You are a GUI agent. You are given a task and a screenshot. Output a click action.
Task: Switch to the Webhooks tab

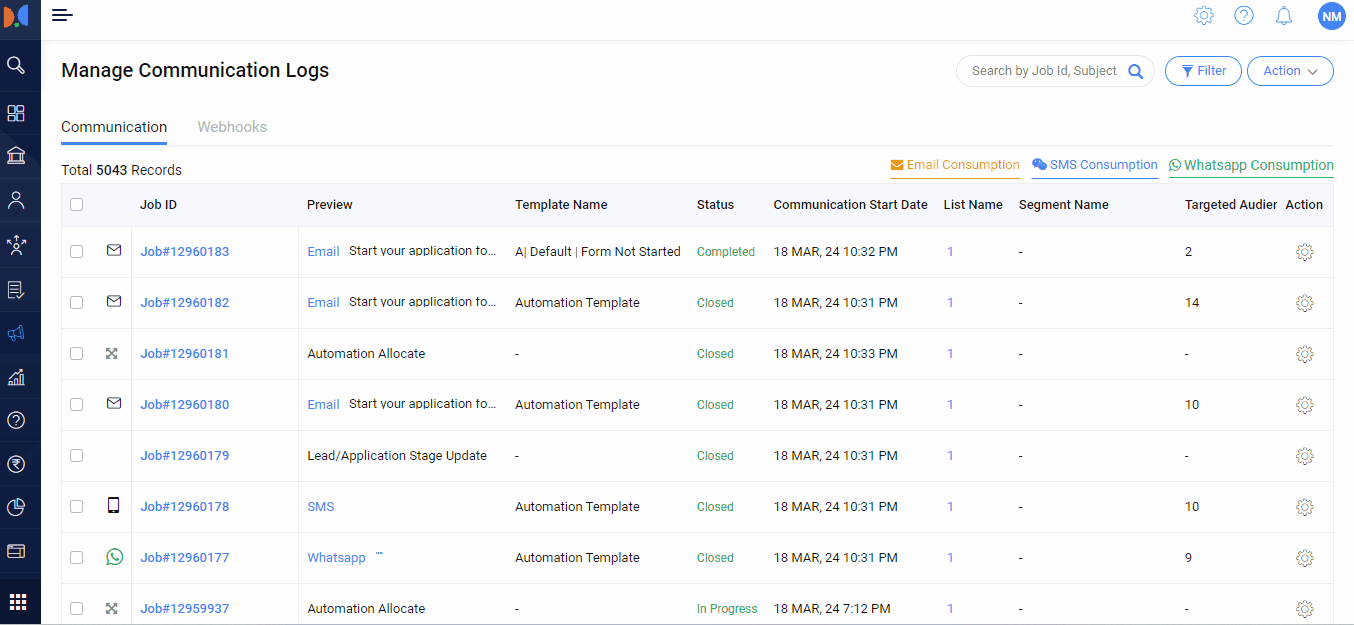tap(232, 127)
